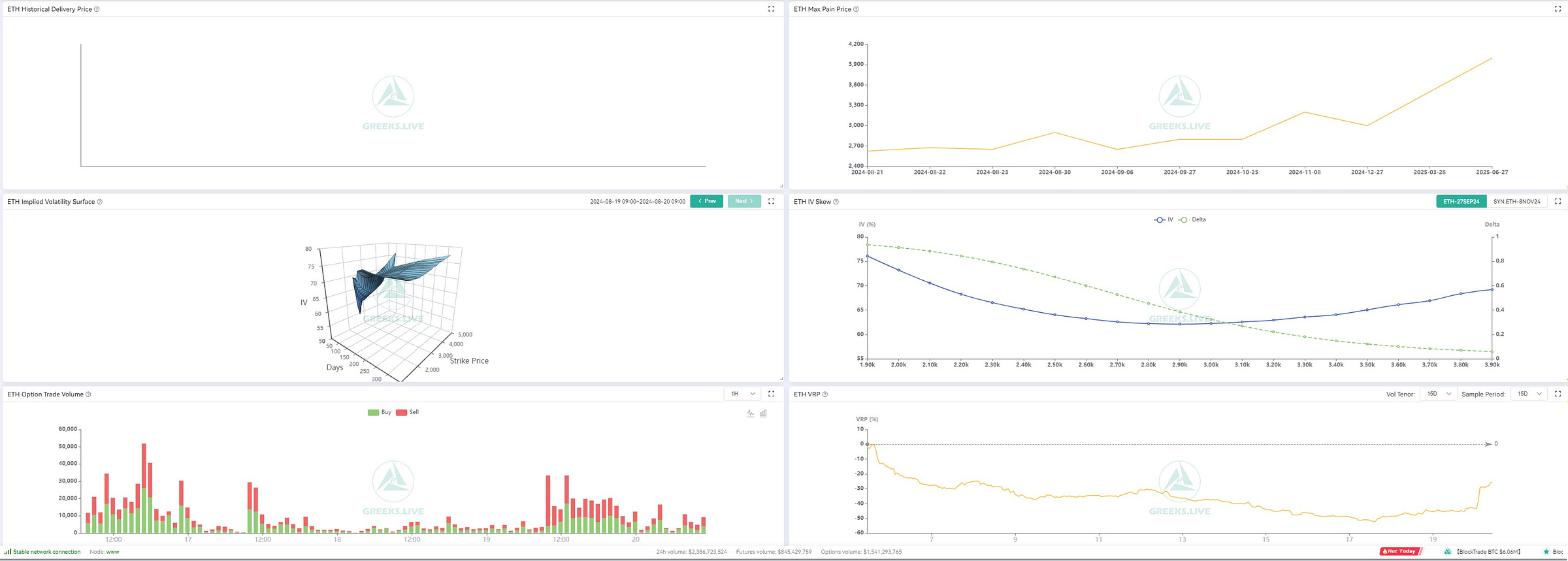The height and width of the screenshot is (561, 1568).
Task: Open the 1H interval dropdown
Action: pos(742,394)
